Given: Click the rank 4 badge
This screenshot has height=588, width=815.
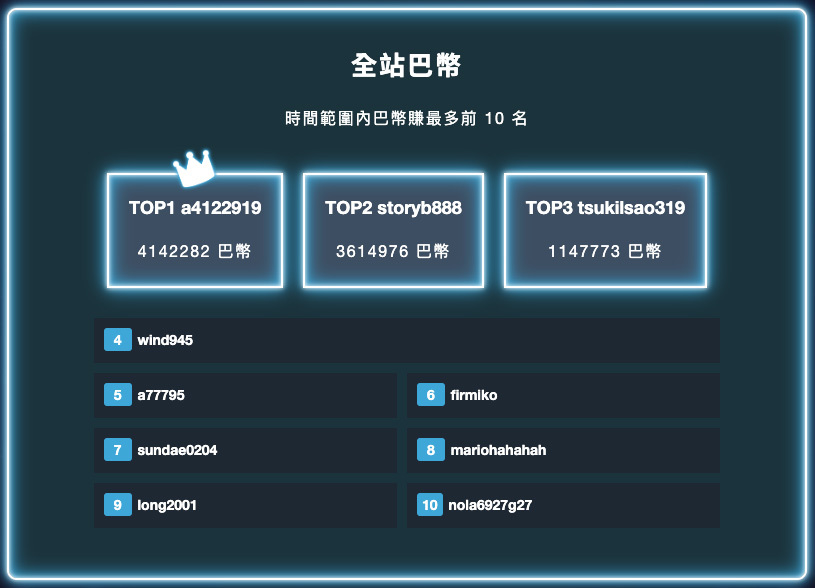Looking at the screenshot, I should click(x=118, y=341).
